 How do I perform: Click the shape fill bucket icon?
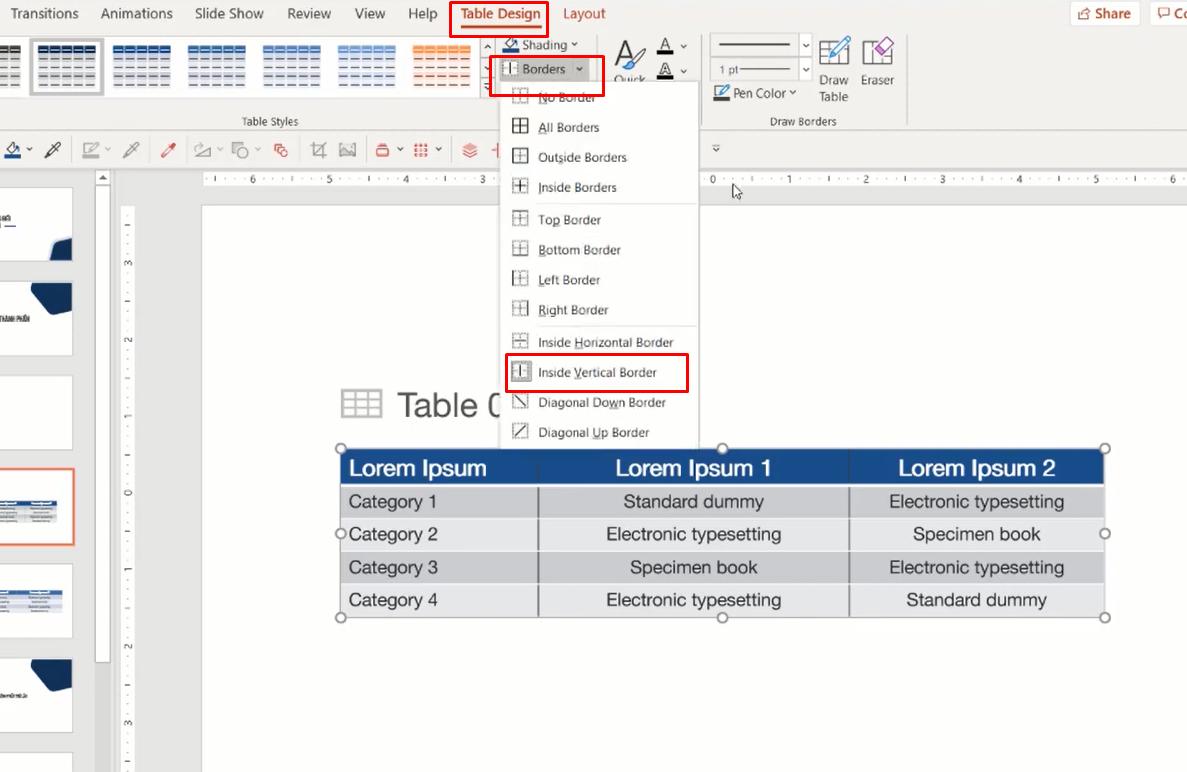coord(13,149)
